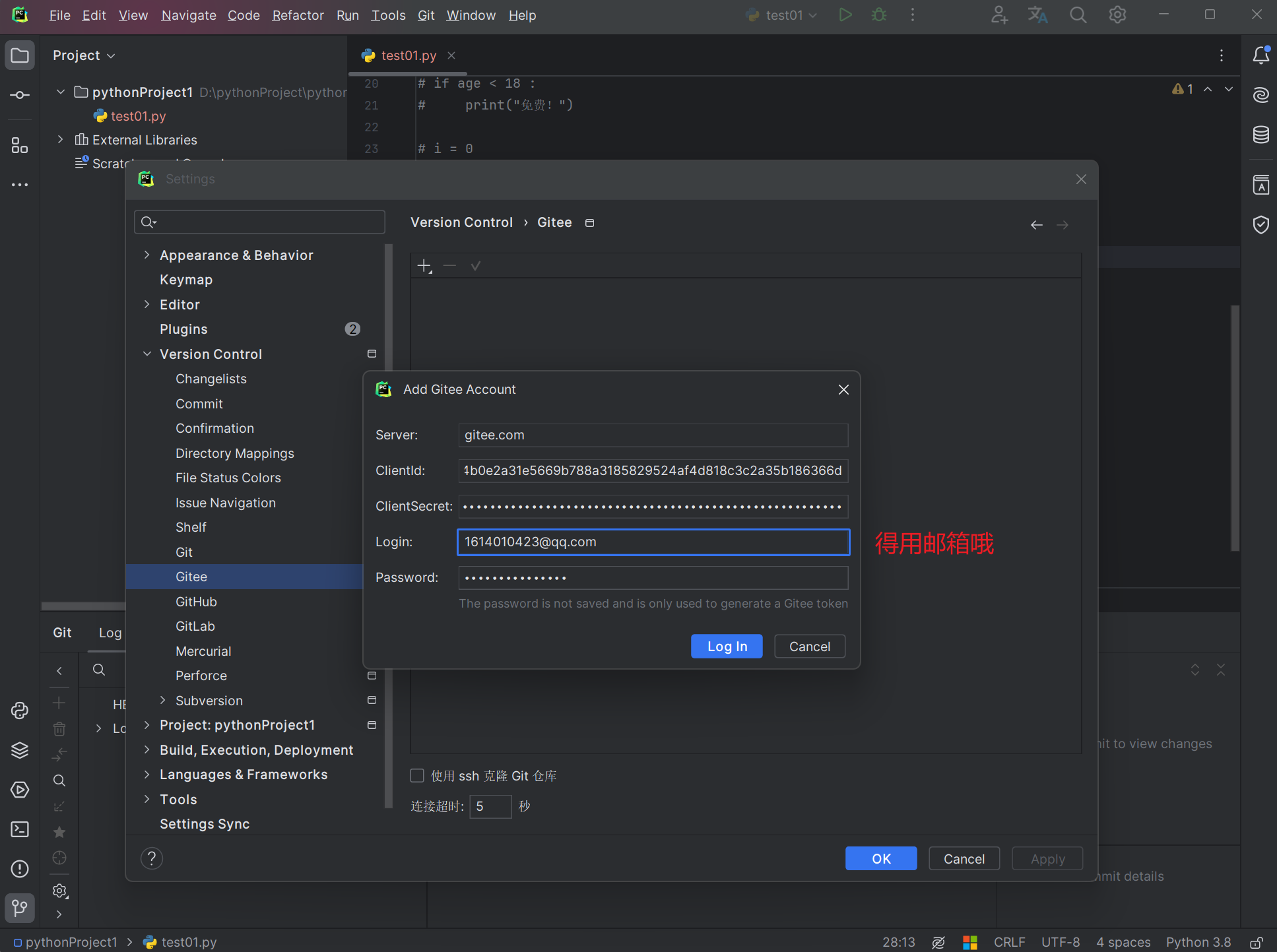1277x952 pixels.
Task: Click the Settings vertical scrollbar
Action: (389, 526)
